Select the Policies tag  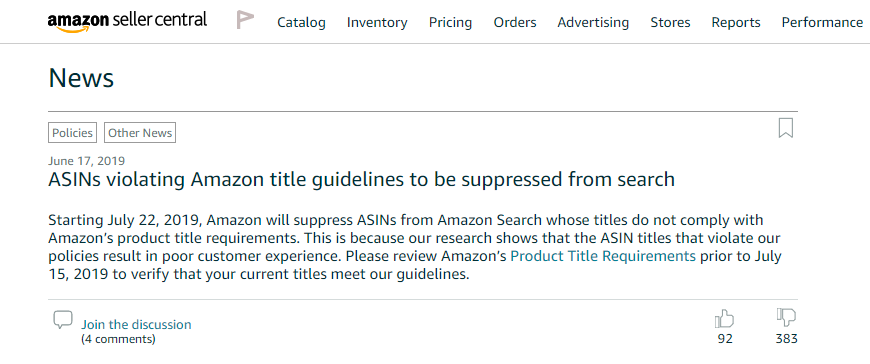[x=72, y=133]
